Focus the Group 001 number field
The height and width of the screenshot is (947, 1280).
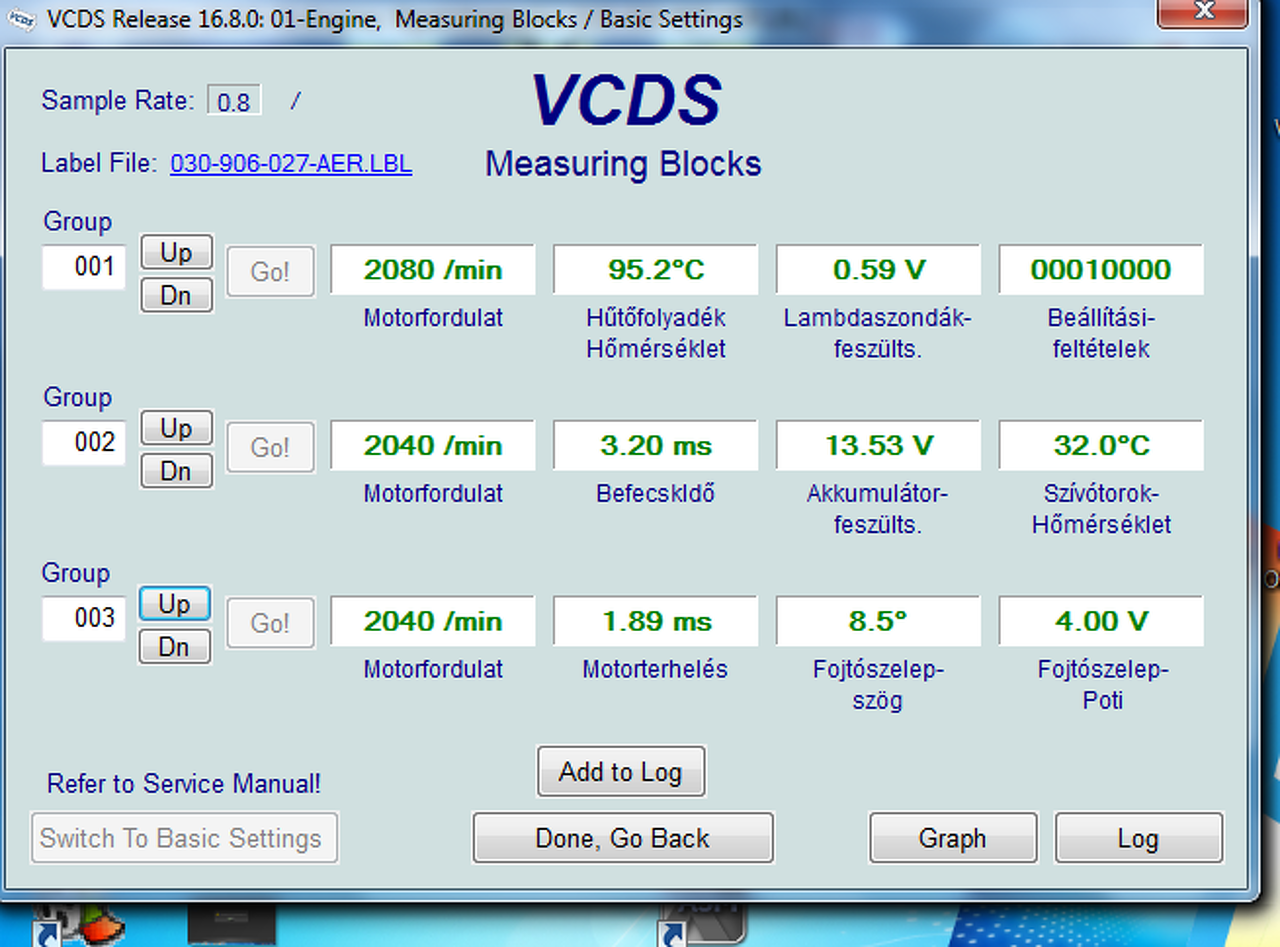pos(84,267)
